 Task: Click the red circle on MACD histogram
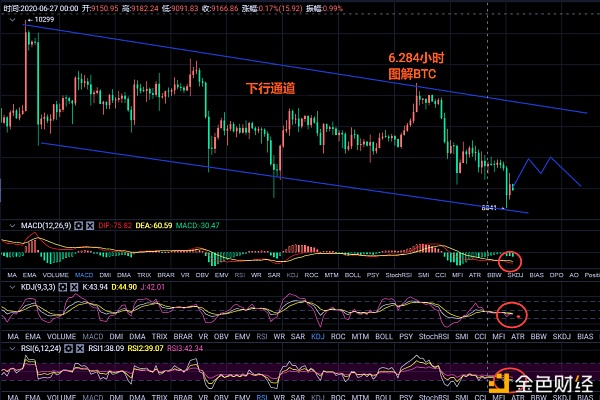(509, 260)
